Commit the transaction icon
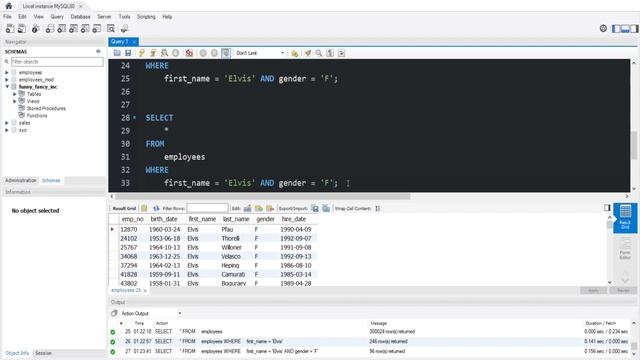This screenshot has width=640, height=360. coord(203,53)
